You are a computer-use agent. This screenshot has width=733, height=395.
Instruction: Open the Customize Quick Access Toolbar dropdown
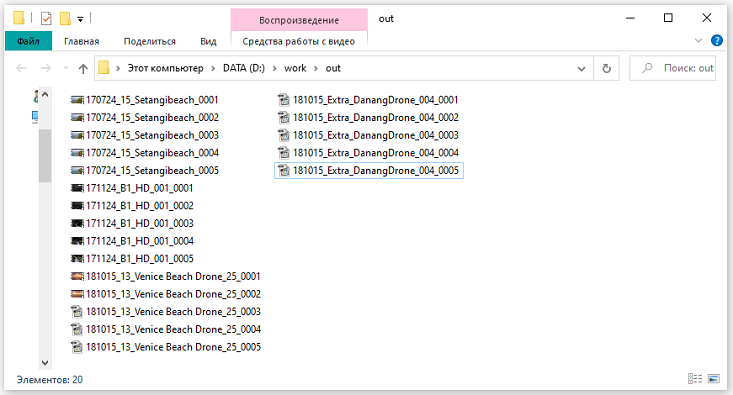(x=80, y=19)
